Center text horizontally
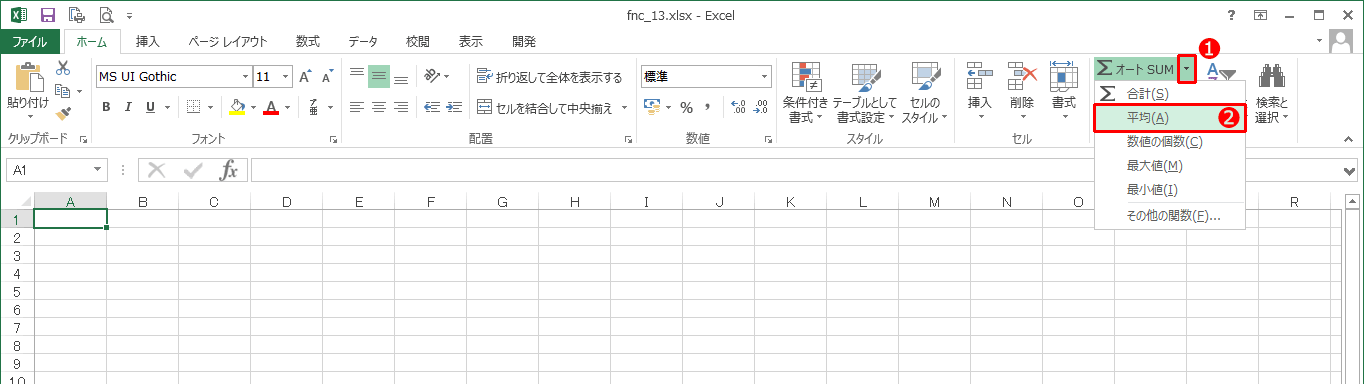The height and width of the screenshot is (384, 1364). [x=379, y=107]
